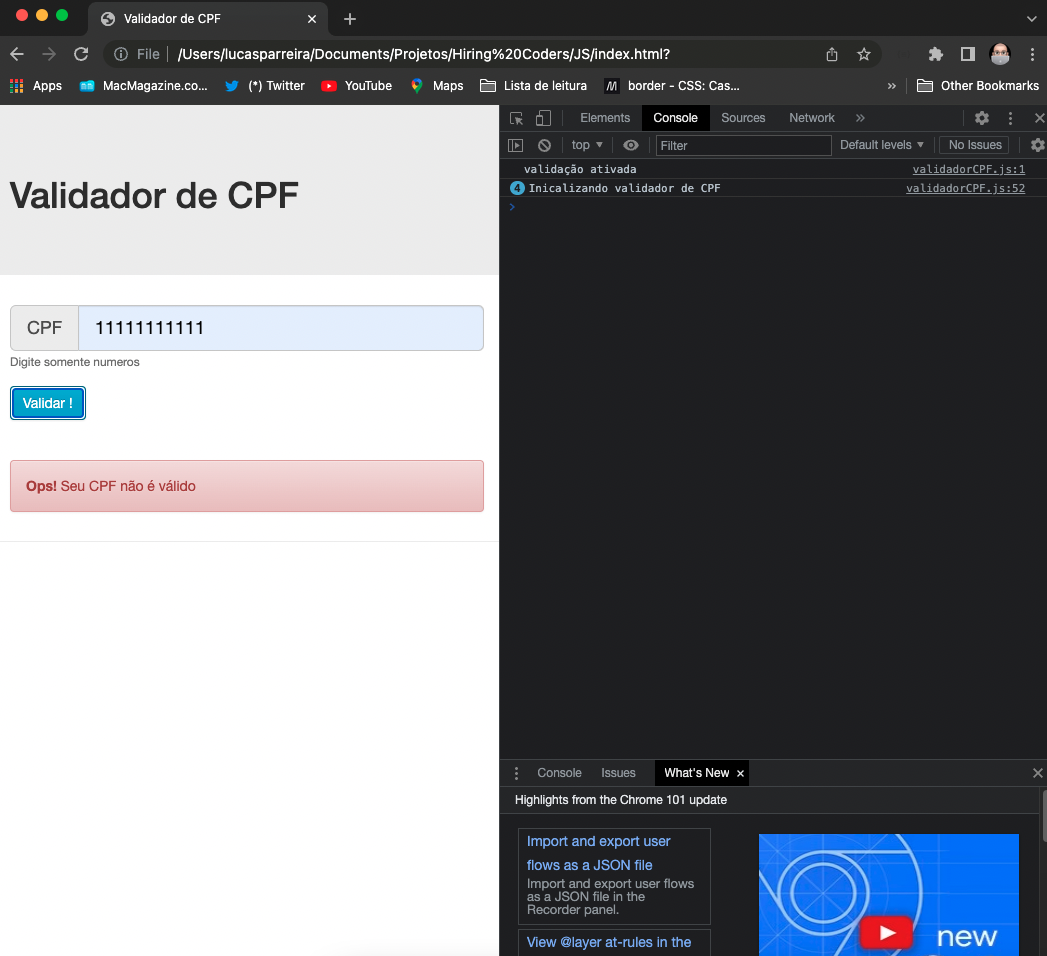Open validadorCPF.js:52 source link
This screenshot has width=1047, height=956.
pos(965,188)
